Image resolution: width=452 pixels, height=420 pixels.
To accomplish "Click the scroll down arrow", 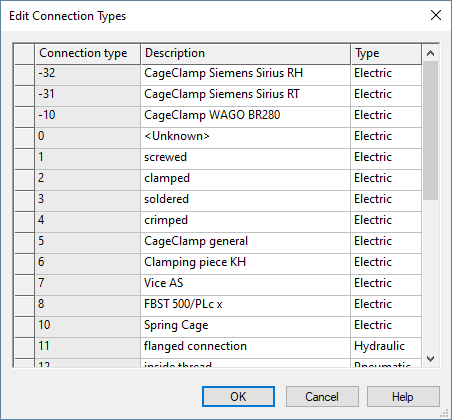I will (430, 359).
